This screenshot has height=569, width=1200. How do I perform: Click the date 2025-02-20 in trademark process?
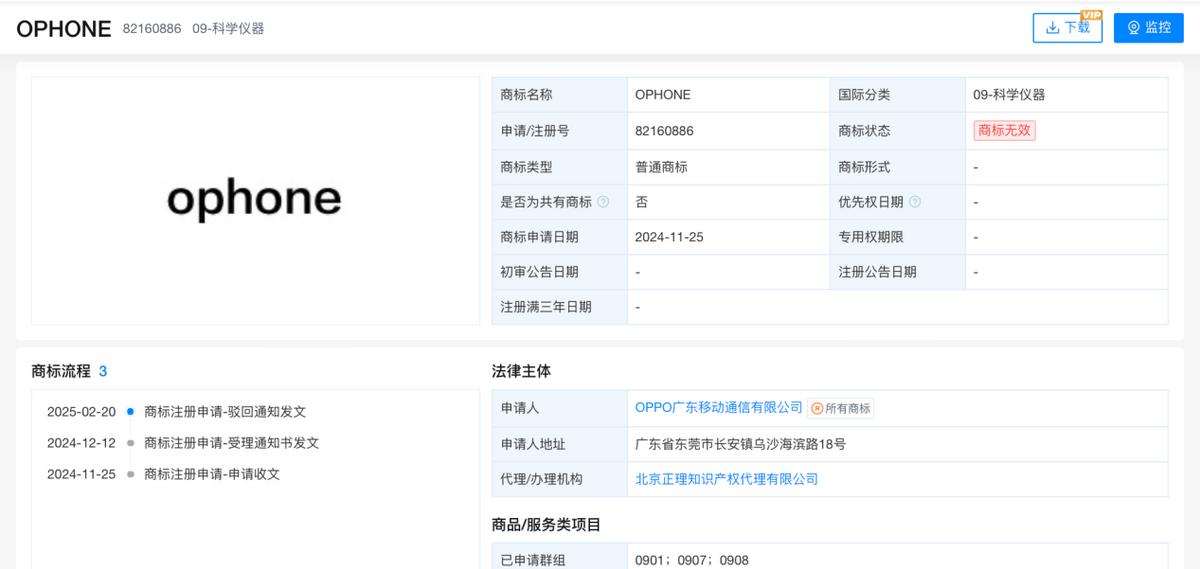pos(81,412)
